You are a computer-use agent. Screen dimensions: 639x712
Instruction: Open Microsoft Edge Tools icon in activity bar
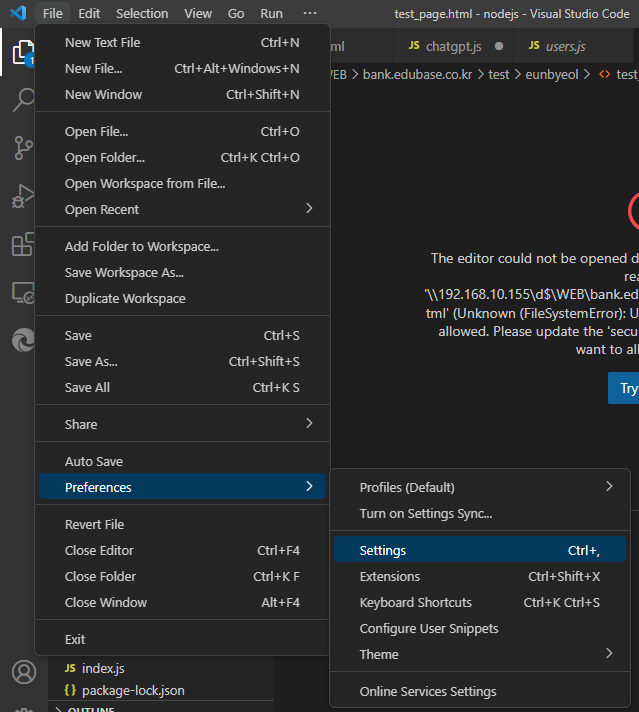point(23,340)
